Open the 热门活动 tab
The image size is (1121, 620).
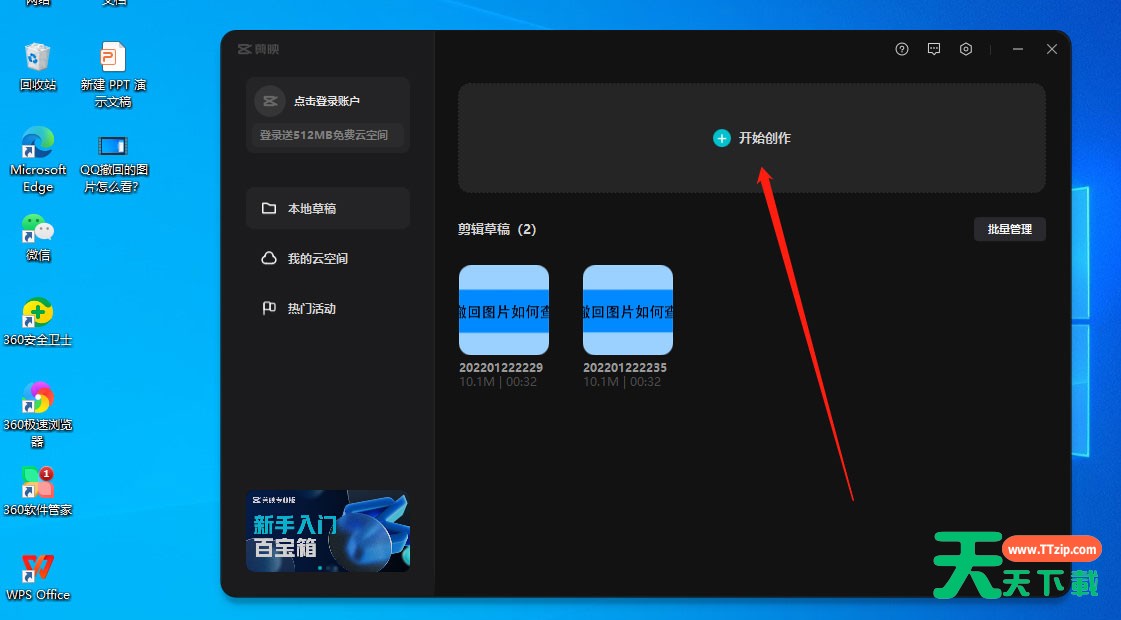[x=327, y=308]
